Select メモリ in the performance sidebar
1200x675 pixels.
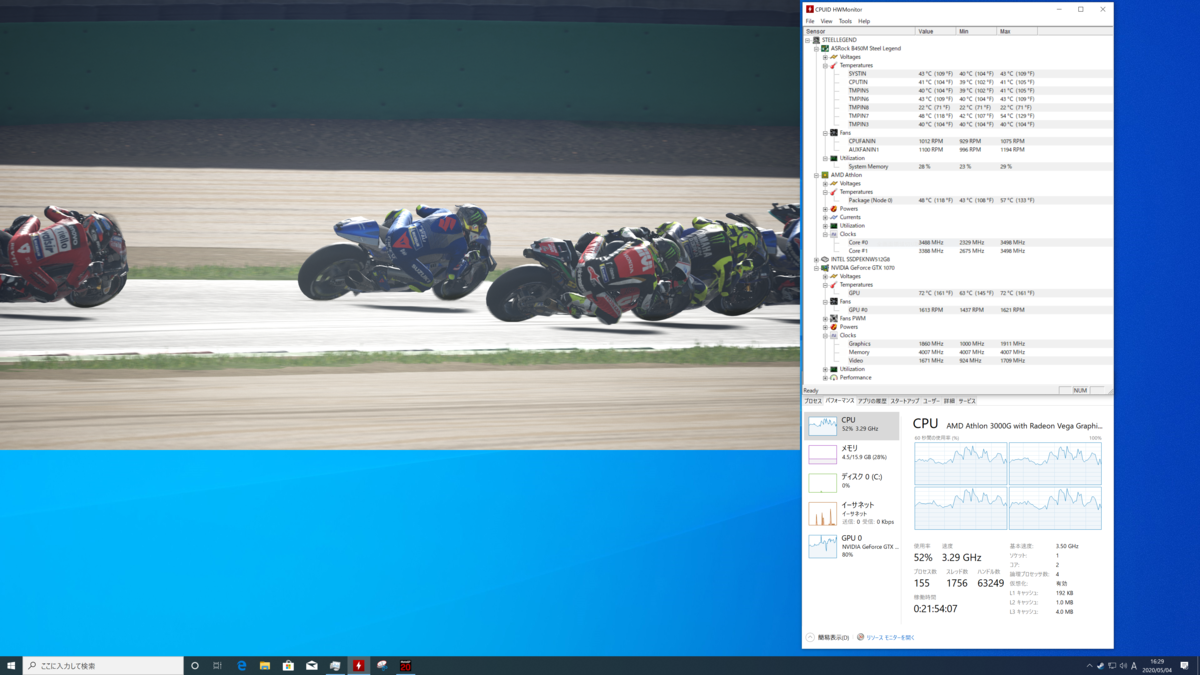852,453
